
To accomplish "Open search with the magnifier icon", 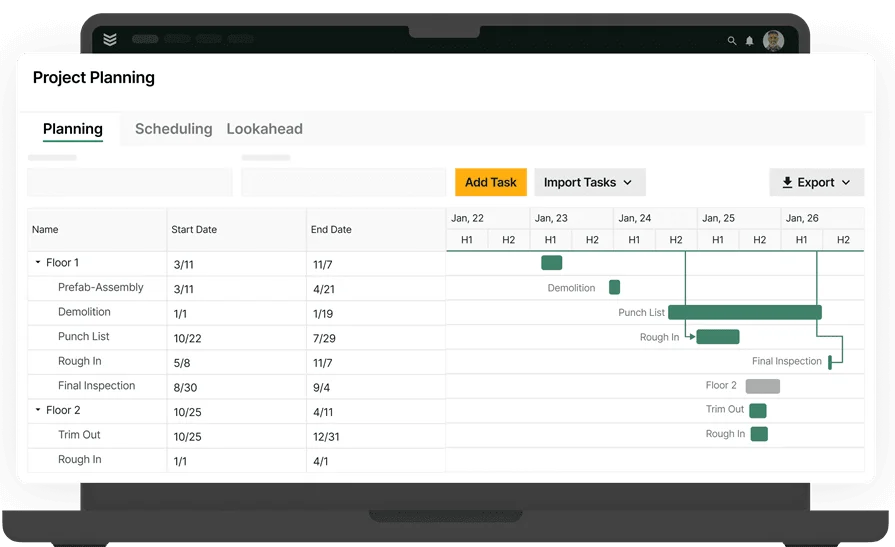I will pyautogui.click(x=732, y=41).
